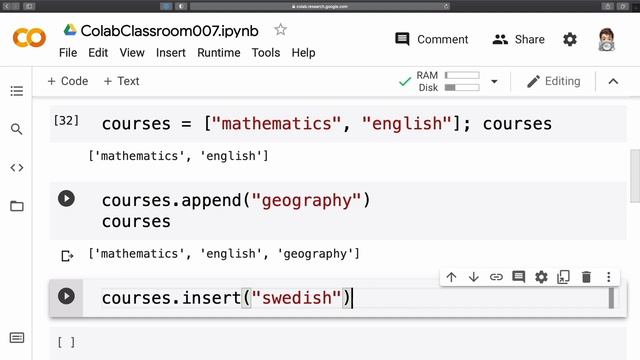Screen dimensions: 640x360
Task: Open the Runtime menu
Action: [219, 53]
